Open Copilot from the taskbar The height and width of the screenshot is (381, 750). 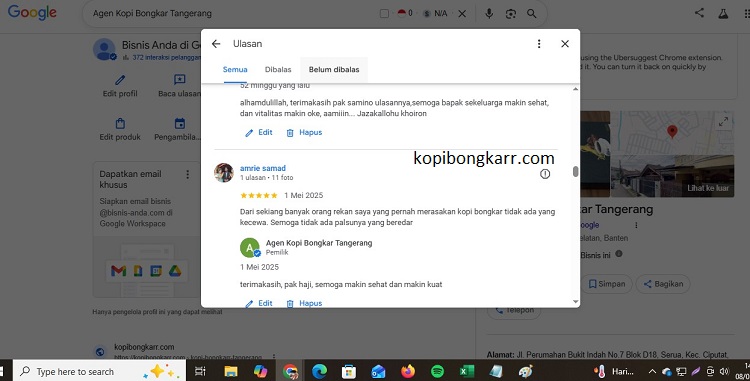point(261,371)
